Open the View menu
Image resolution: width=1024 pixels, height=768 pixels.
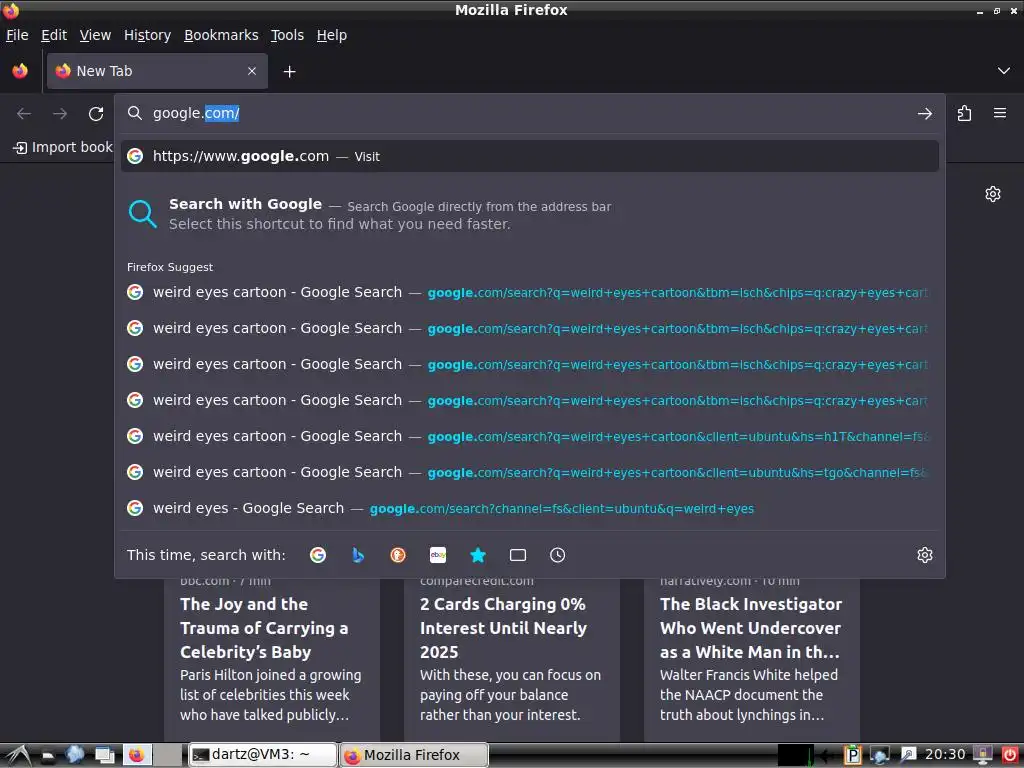(x=95, y=35)
